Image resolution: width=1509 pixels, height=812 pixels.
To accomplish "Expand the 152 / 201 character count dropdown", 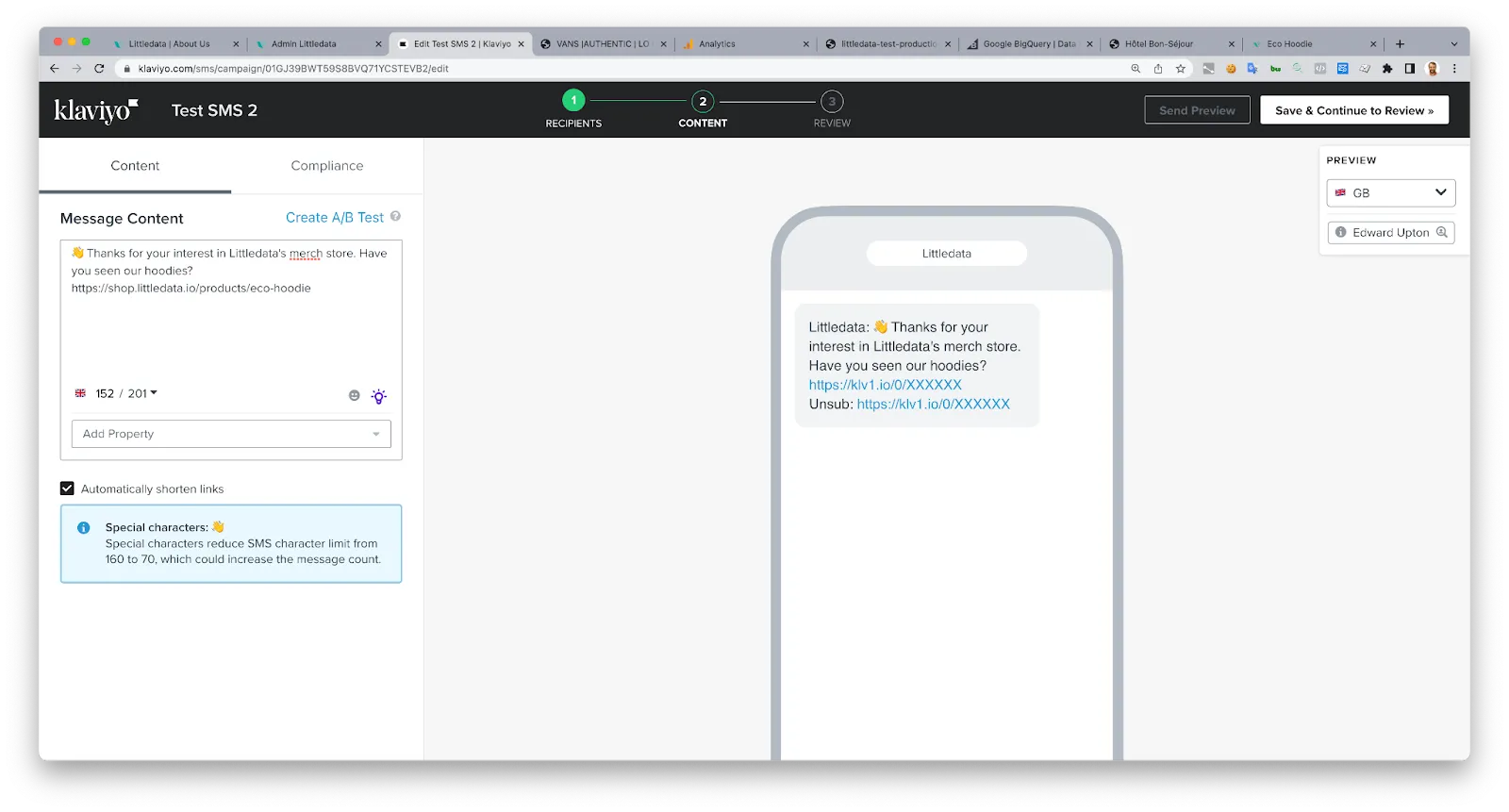I will pyautogui.click(x=126, y=393).
